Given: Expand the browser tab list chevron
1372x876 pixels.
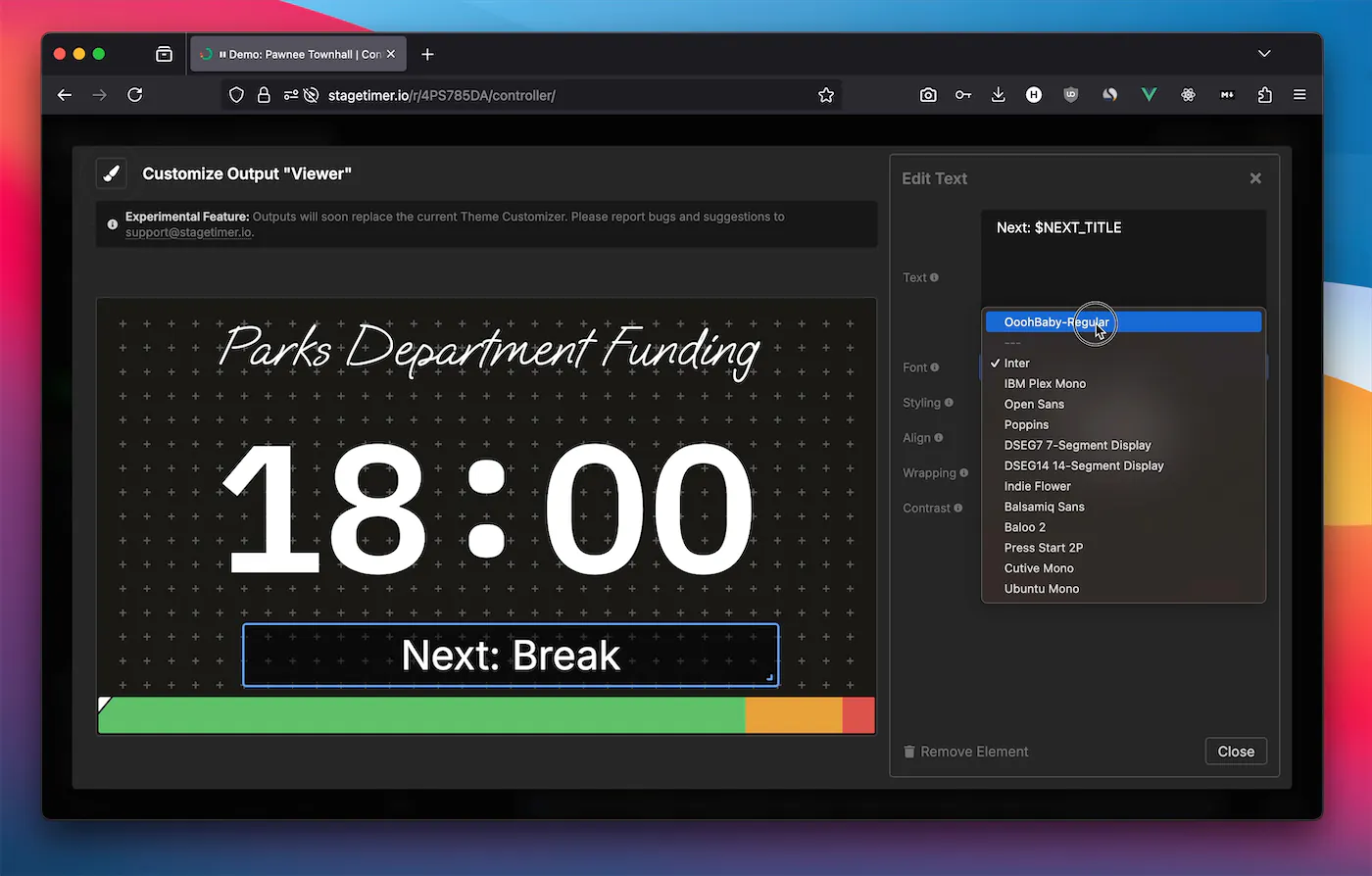Looking at the screenshot, I should coord(1264,54).
